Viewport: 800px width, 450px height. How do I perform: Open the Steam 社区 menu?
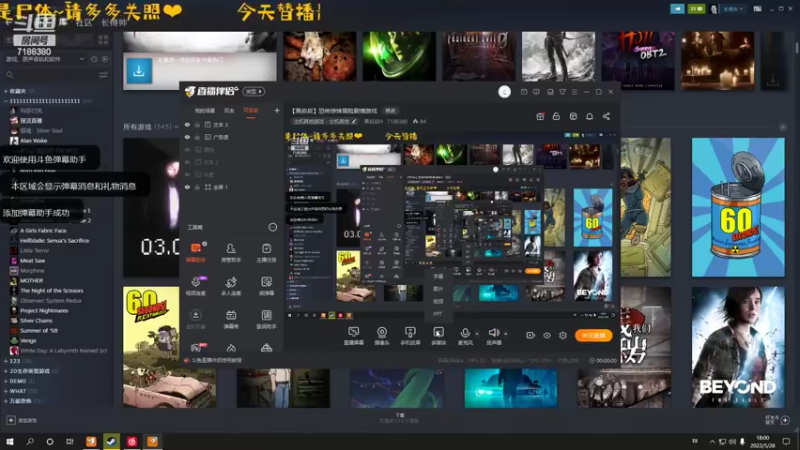pos(84,23)
